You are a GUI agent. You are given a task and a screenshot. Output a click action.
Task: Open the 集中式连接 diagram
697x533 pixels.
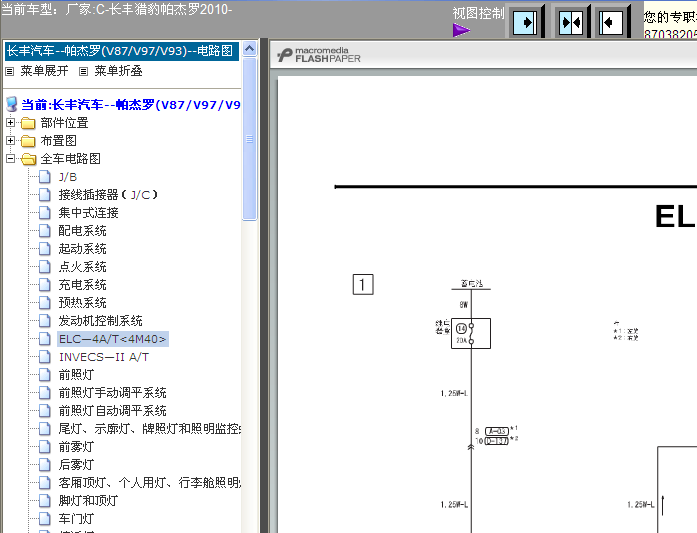(88, 212)
